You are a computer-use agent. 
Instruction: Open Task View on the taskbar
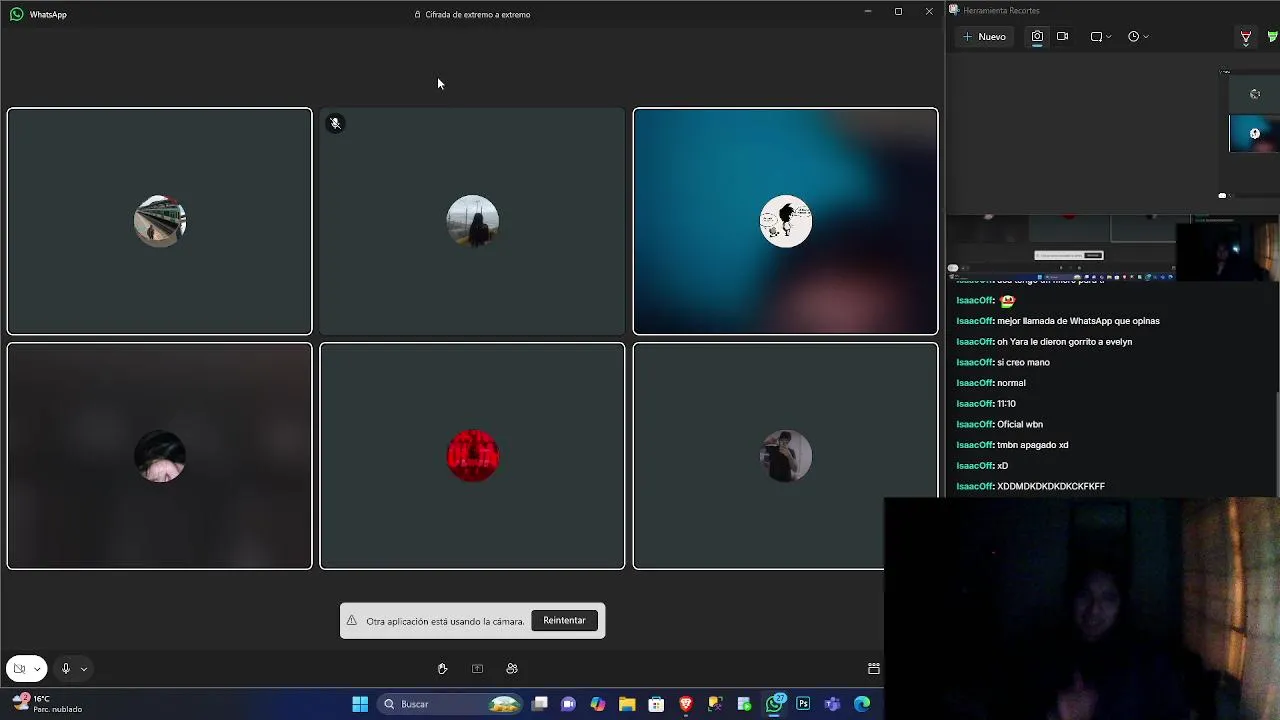pyautogui.click(x=540, y=704)
